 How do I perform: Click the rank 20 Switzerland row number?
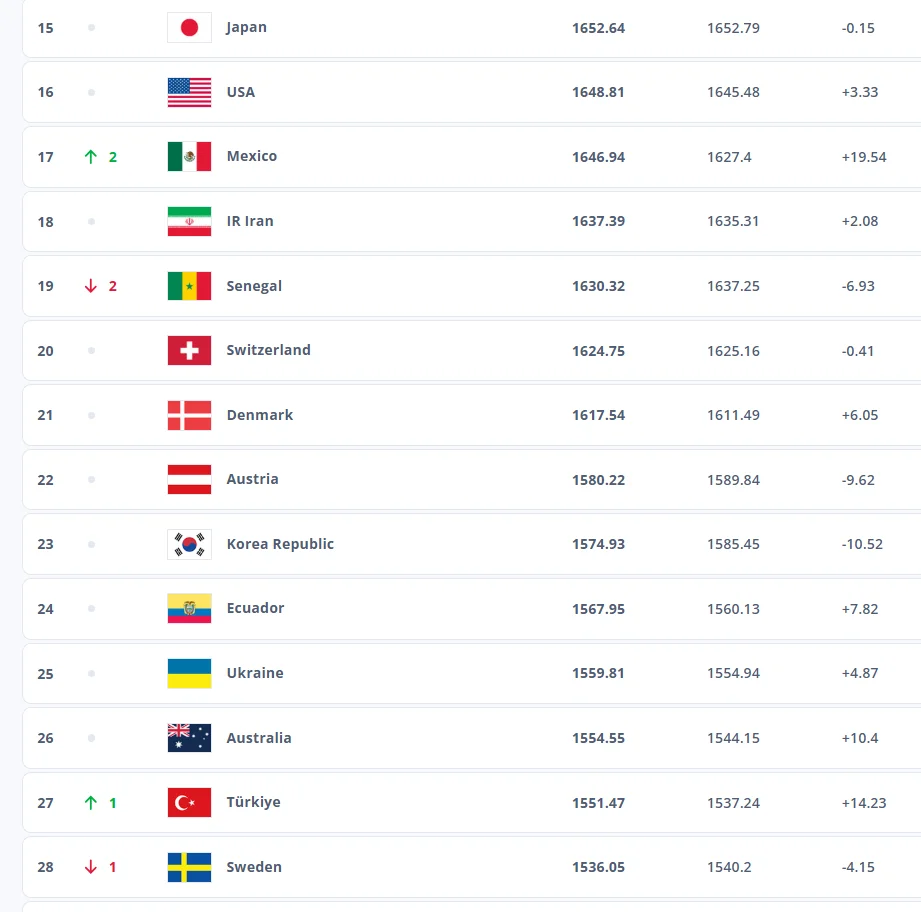click(46, 351)
